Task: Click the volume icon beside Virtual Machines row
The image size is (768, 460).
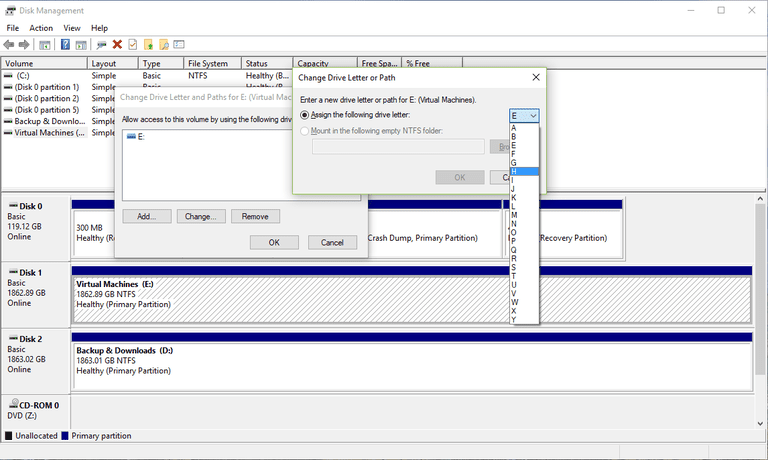Action: click(8, 132)
